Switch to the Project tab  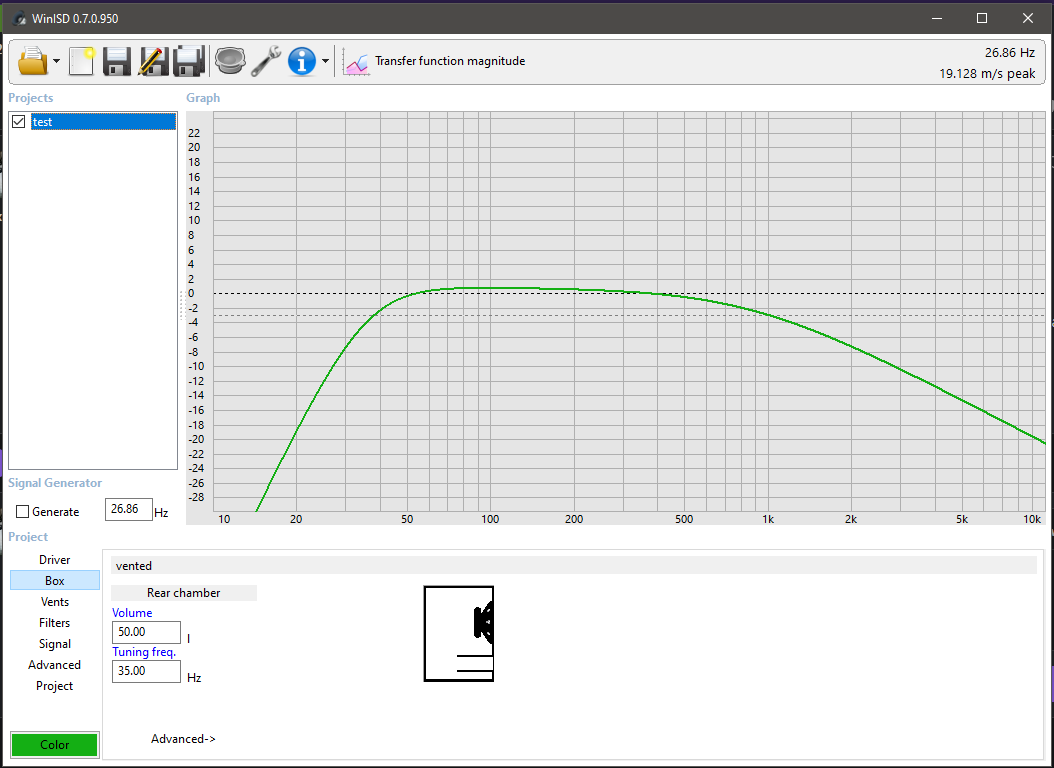click(54, 686)
